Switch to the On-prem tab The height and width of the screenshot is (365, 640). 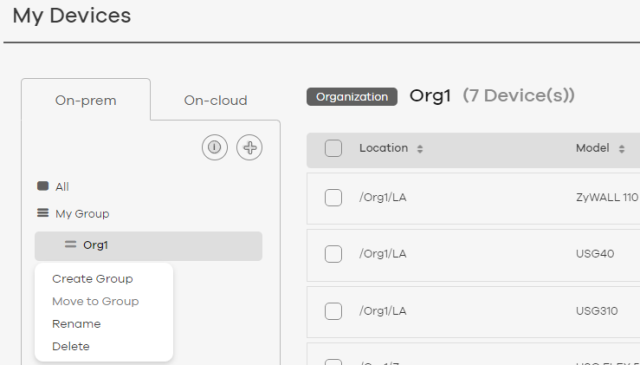[86, 100]
